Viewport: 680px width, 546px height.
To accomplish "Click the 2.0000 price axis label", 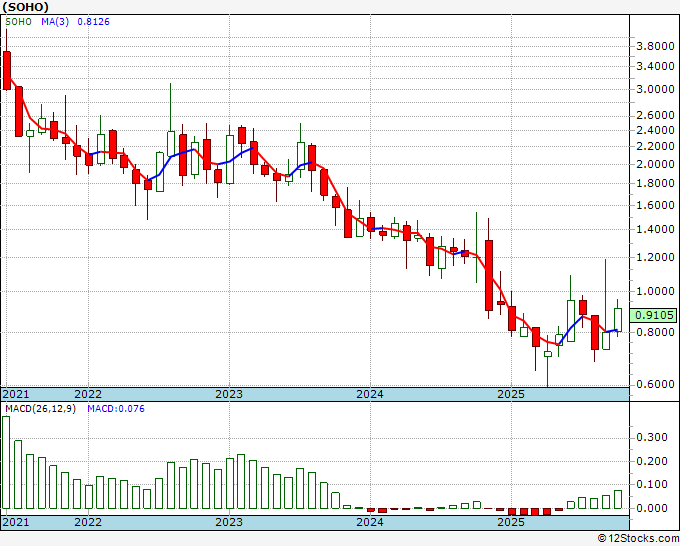I will pyautogui.click(x=655, y=164).
